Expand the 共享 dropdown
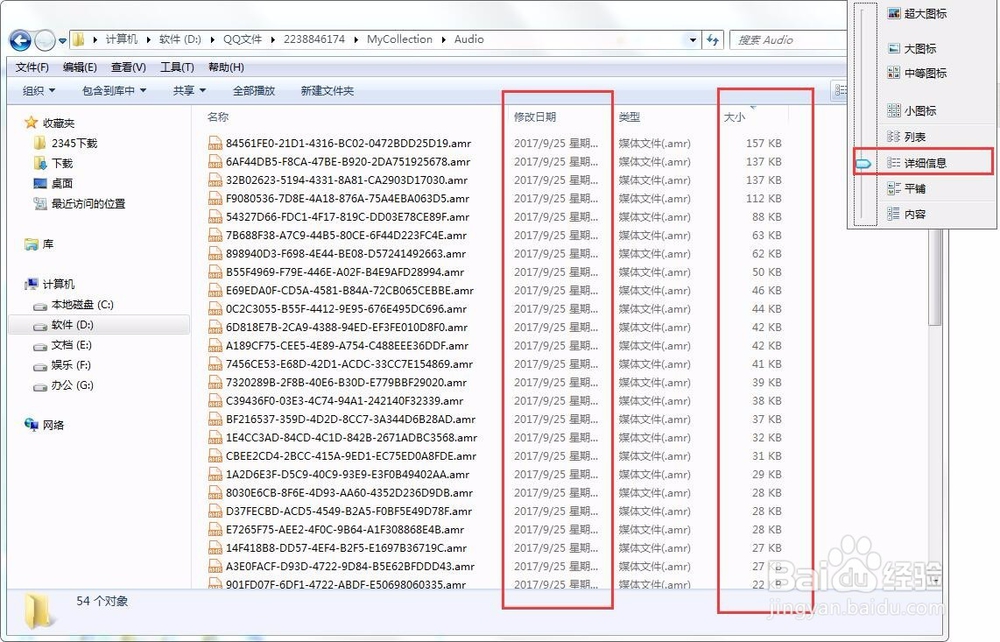1000x642 pixels. click(x=189, y=91)
